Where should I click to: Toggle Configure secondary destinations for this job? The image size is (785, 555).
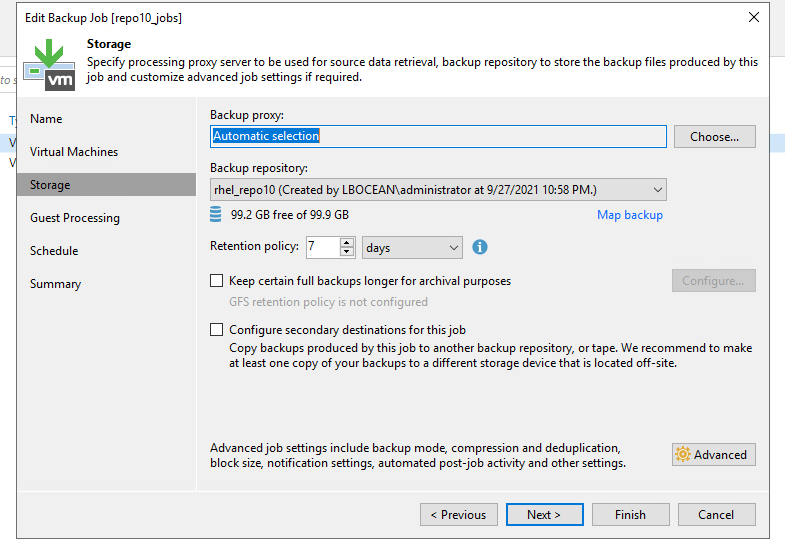tap(217, 329)
